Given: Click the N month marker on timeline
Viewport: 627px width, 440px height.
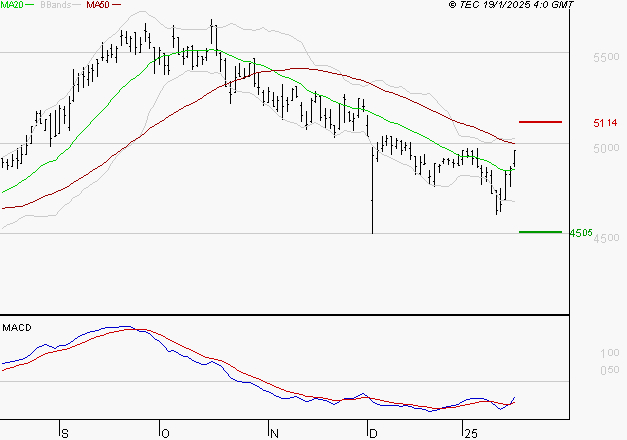Looking at the screenshot, I should coord(274,434).
